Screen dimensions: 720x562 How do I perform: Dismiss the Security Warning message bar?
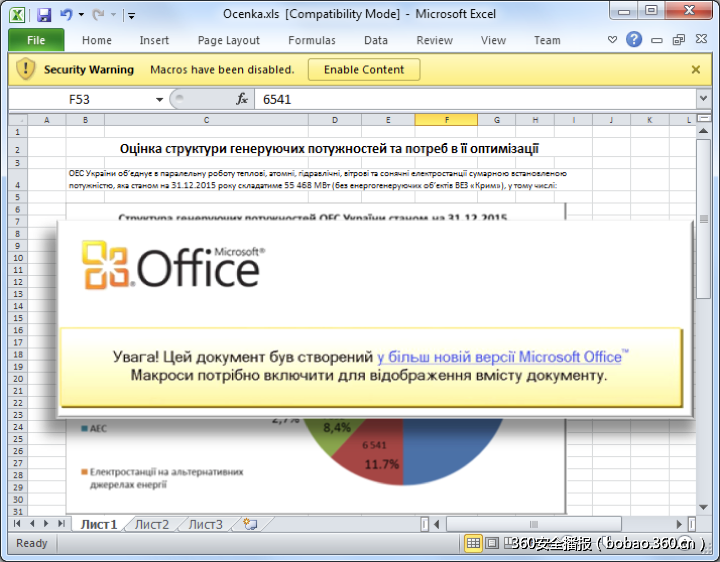pos(696,69)
